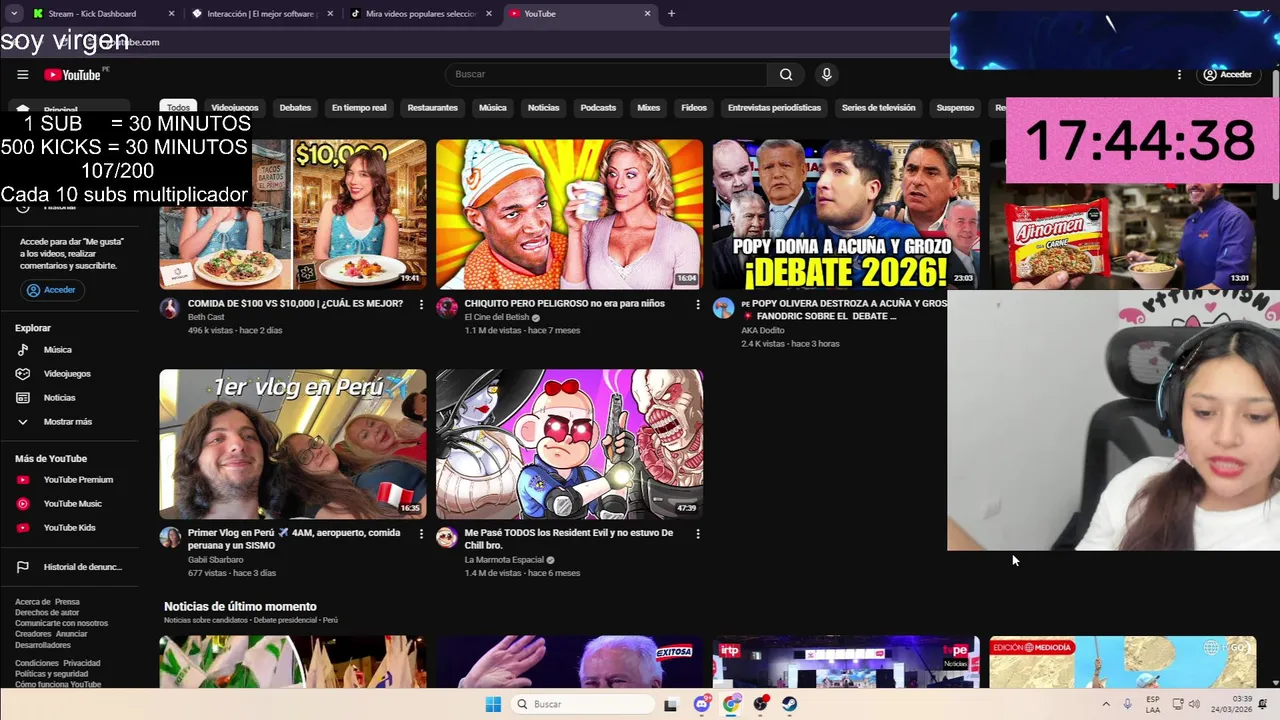Select the Podcasts filter chip
This screenshot has height=720, width=1280.
click(x=598, y=108)
